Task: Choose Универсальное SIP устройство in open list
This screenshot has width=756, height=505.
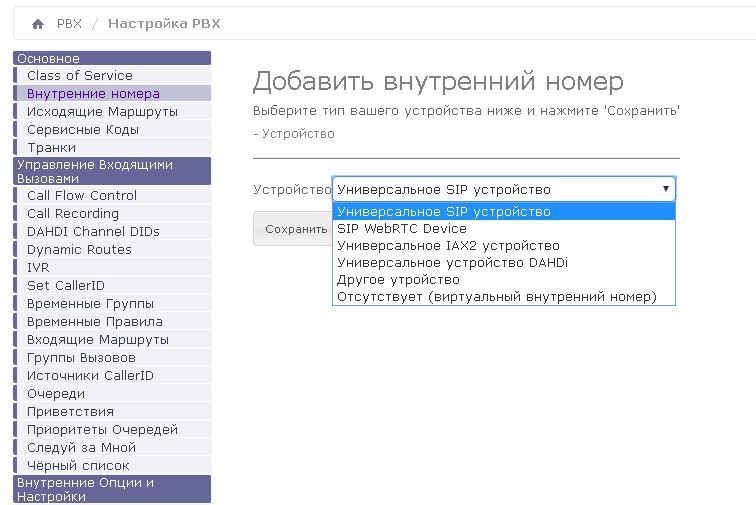Action: point(504,211)
